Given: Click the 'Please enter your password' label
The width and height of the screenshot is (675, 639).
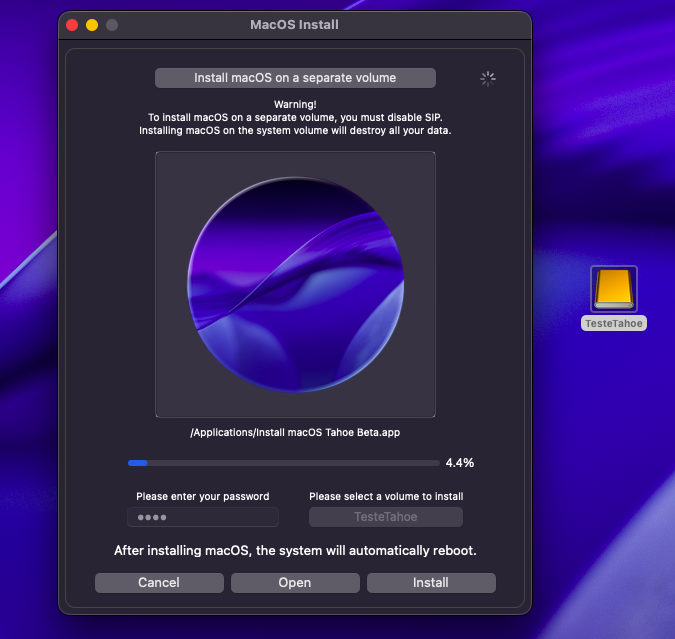Looking at the screenshot, I should (x=203, y=496).
